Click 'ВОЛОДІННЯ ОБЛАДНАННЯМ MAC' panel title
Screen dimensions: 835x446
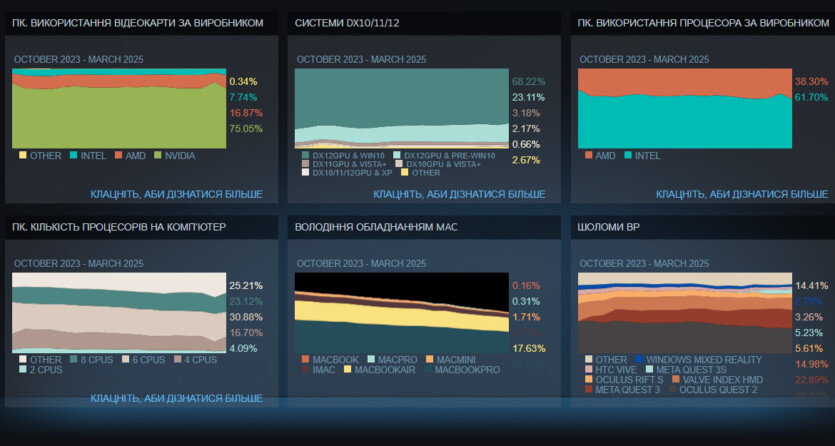[x=376, y=227]
